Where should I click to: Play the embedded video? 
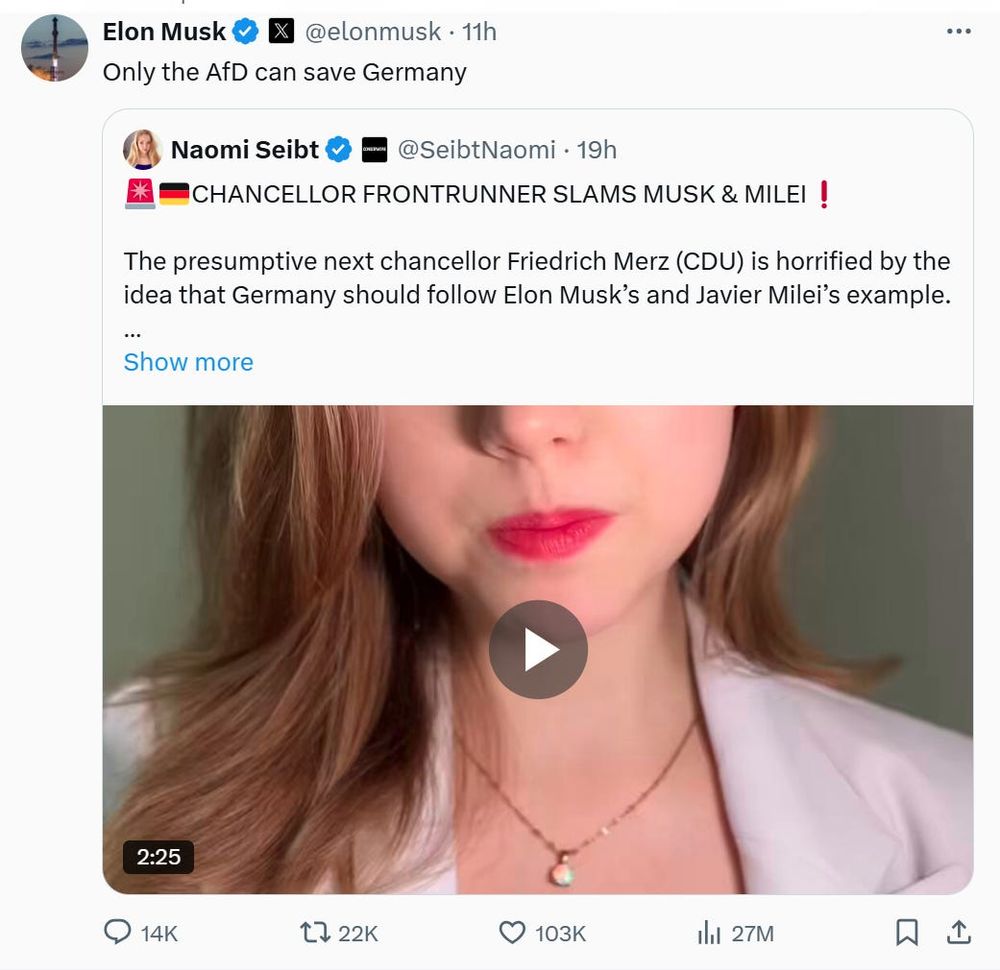click(x=538, y=649)
